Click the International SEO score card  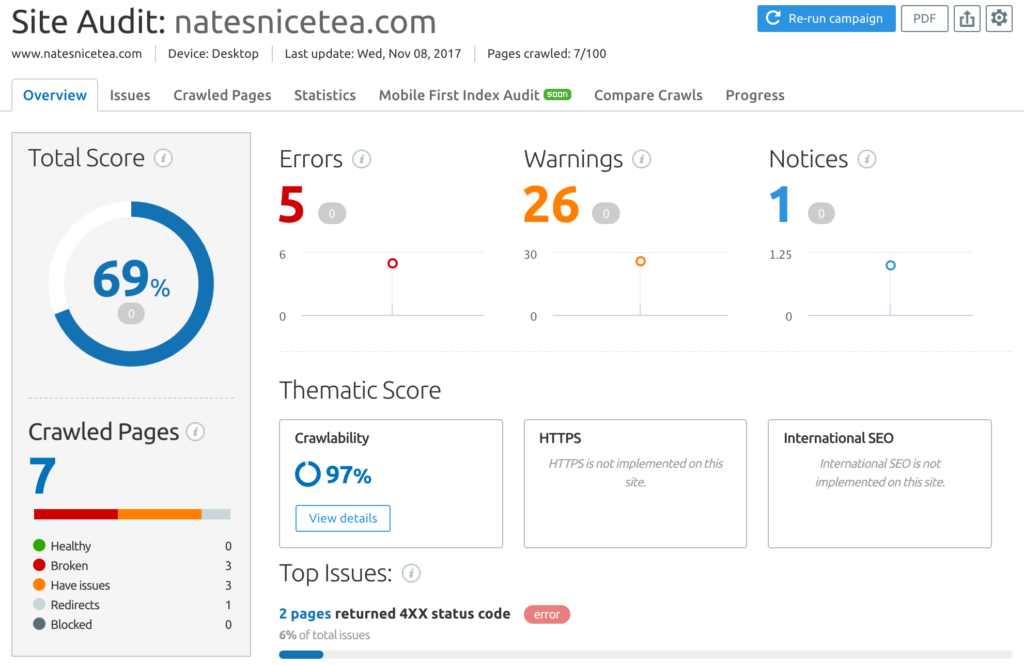coord(880,483)
